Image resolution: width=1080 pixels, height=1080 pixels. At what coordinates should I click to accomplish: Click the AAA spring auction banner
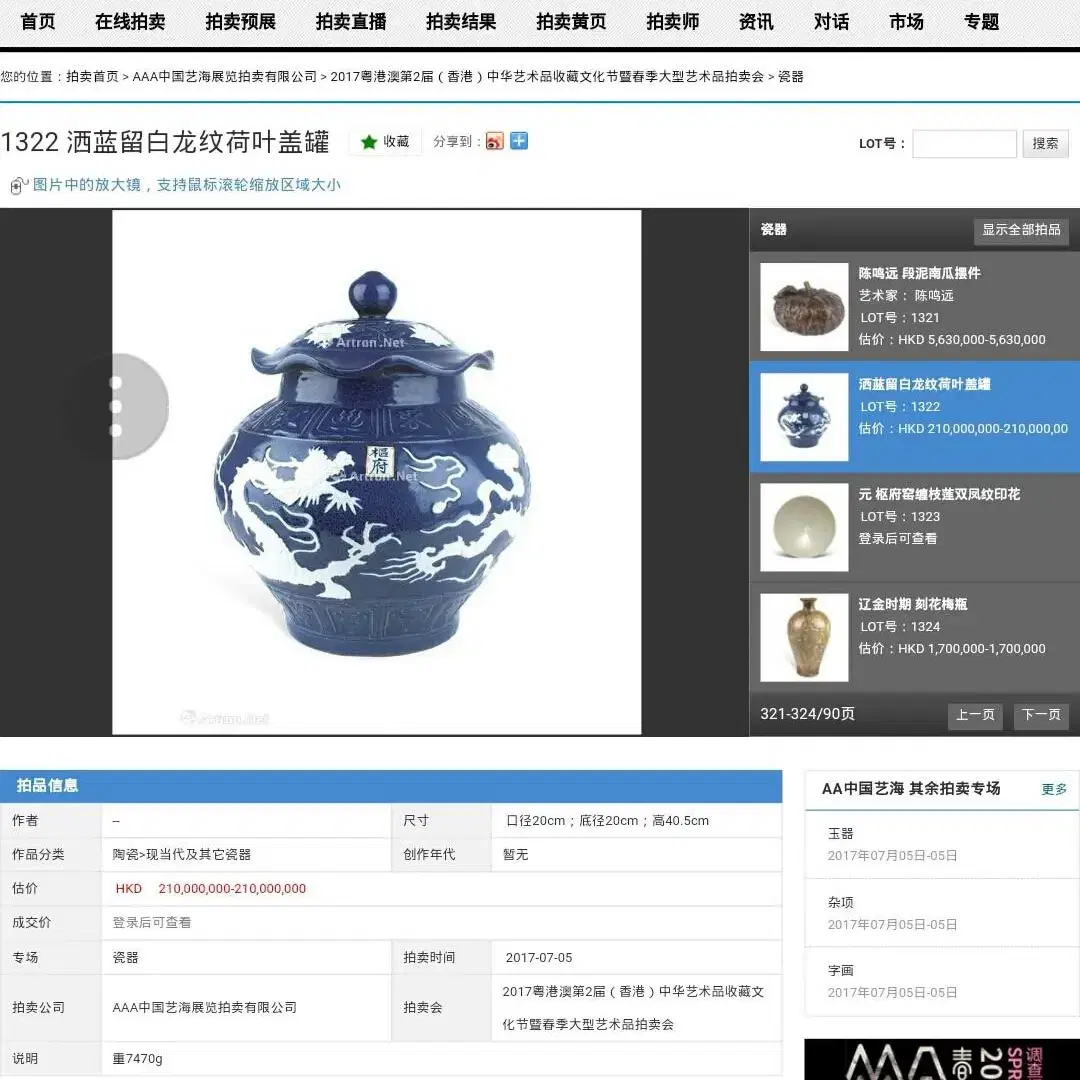(942, 1059)
